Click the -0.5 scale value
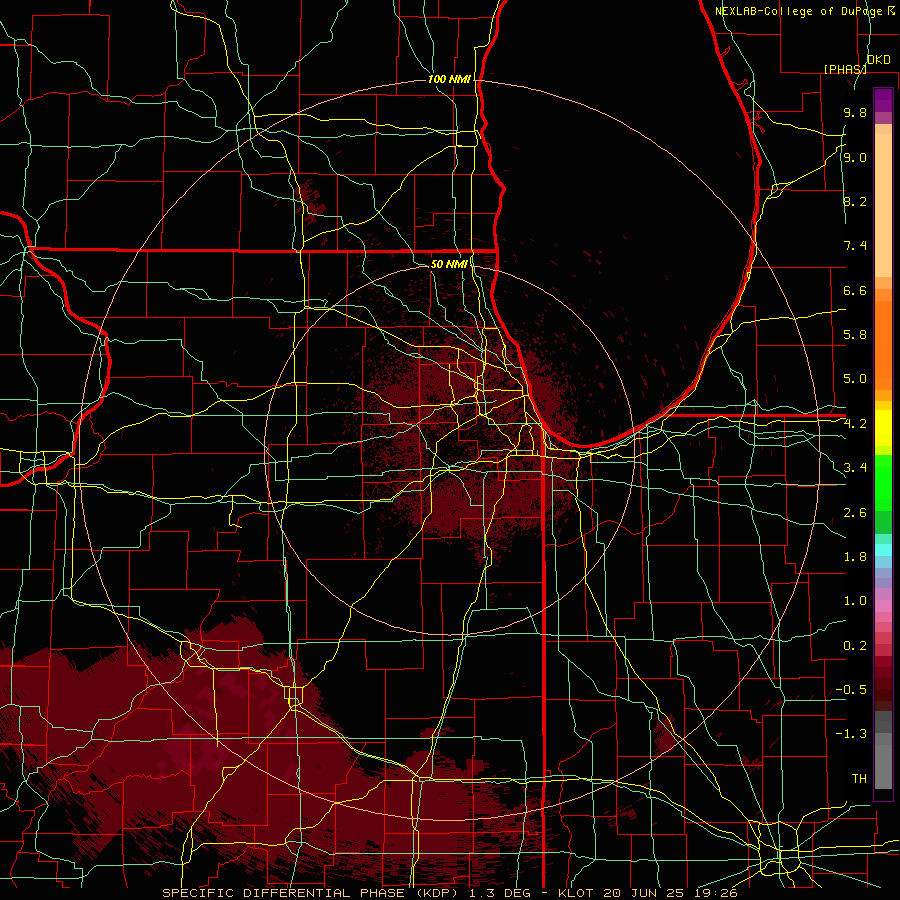This screenshot has width=900, height=900. [x=851, y=690]
